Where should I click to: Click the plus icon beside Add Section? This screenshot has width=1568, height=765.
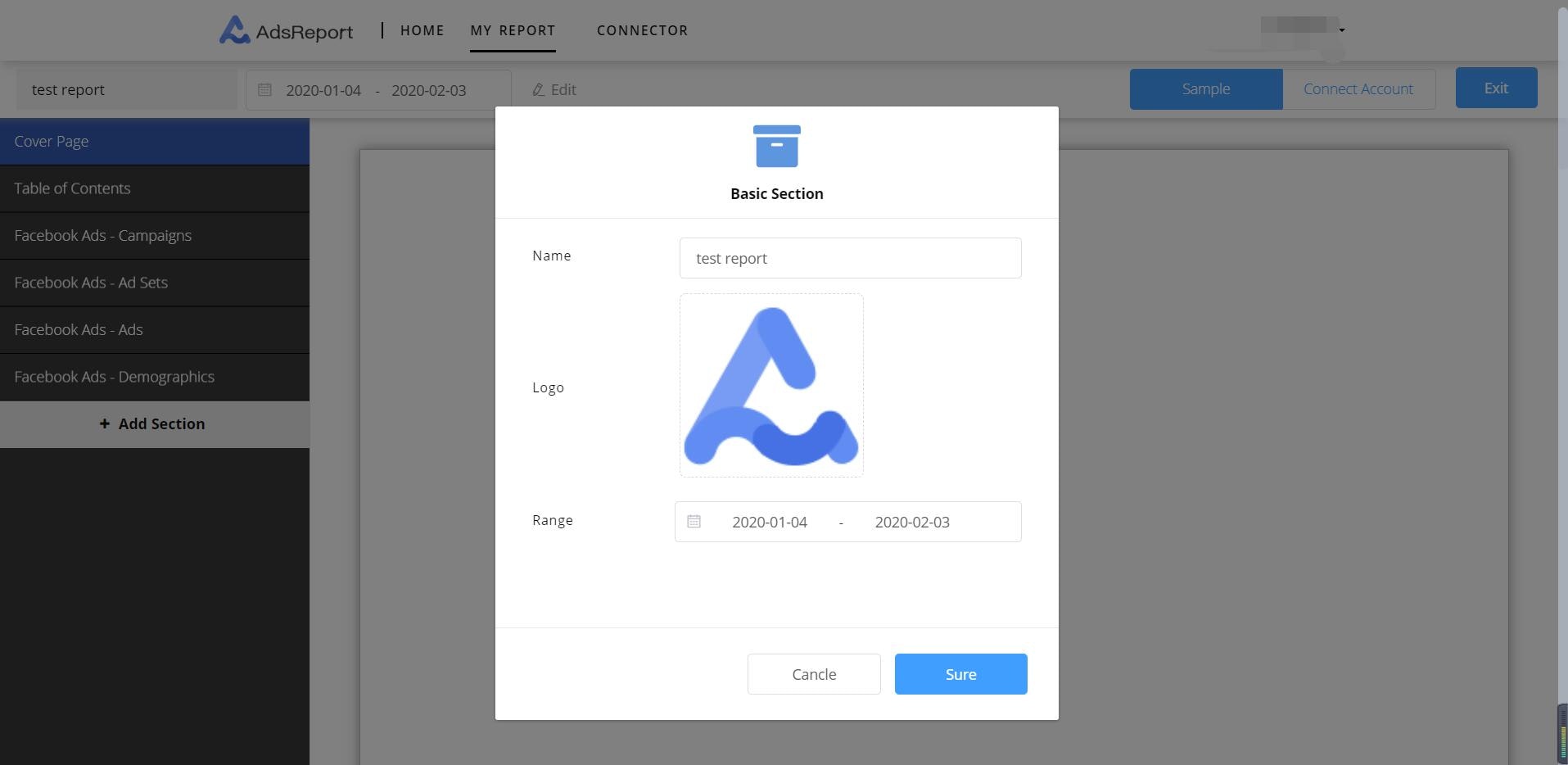(x=104, y=423)
